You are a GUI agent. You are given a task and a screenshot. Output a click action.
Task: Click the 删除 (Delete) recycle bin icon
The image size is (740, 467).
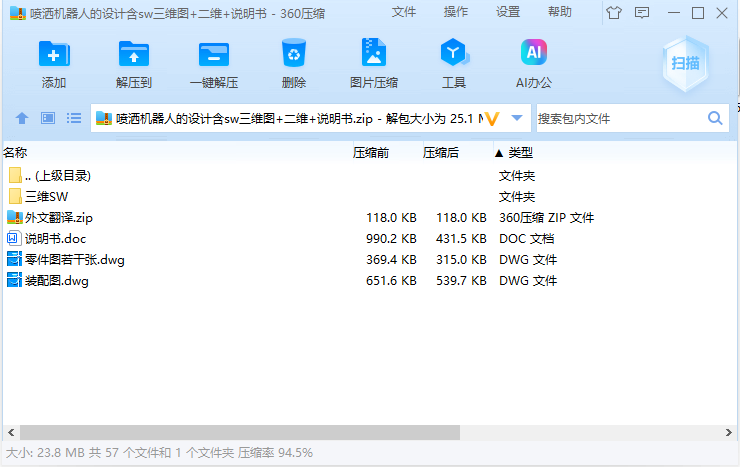294,53
